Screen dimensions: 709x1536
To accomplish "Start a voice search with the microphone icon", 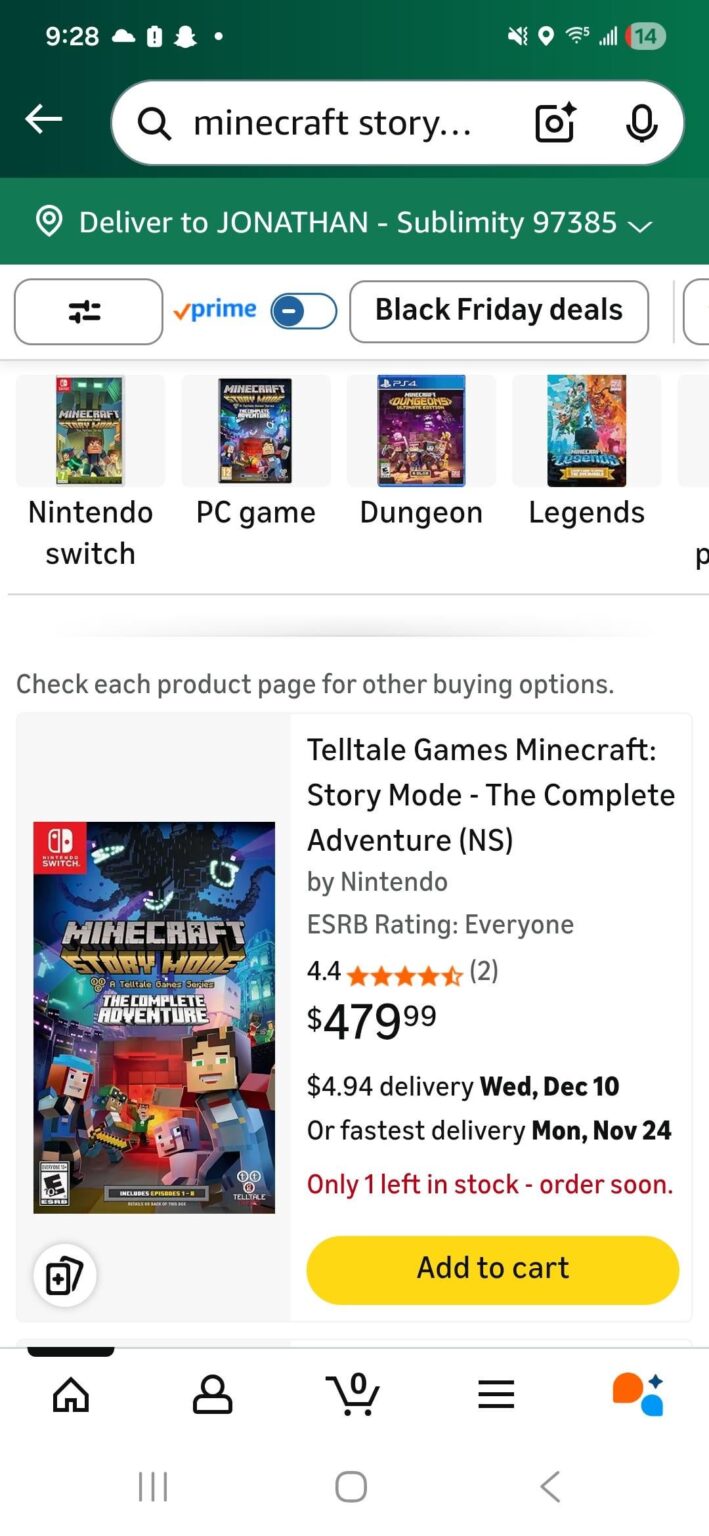I will click(x=639, y=122).
